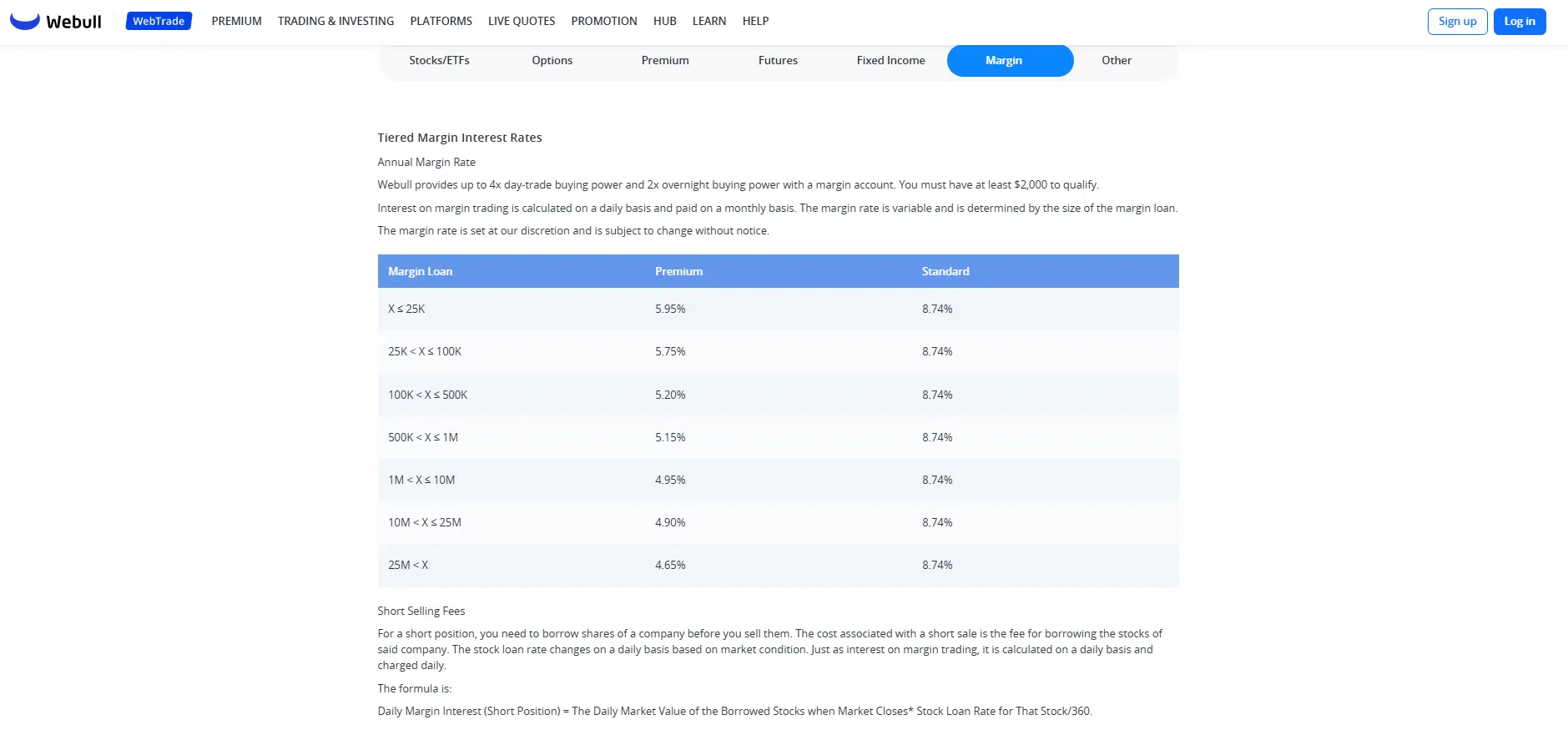Click the 4.95% premium rate cell
The height and width of the screenshot is (735, 1568).
(x=670, y=480)
